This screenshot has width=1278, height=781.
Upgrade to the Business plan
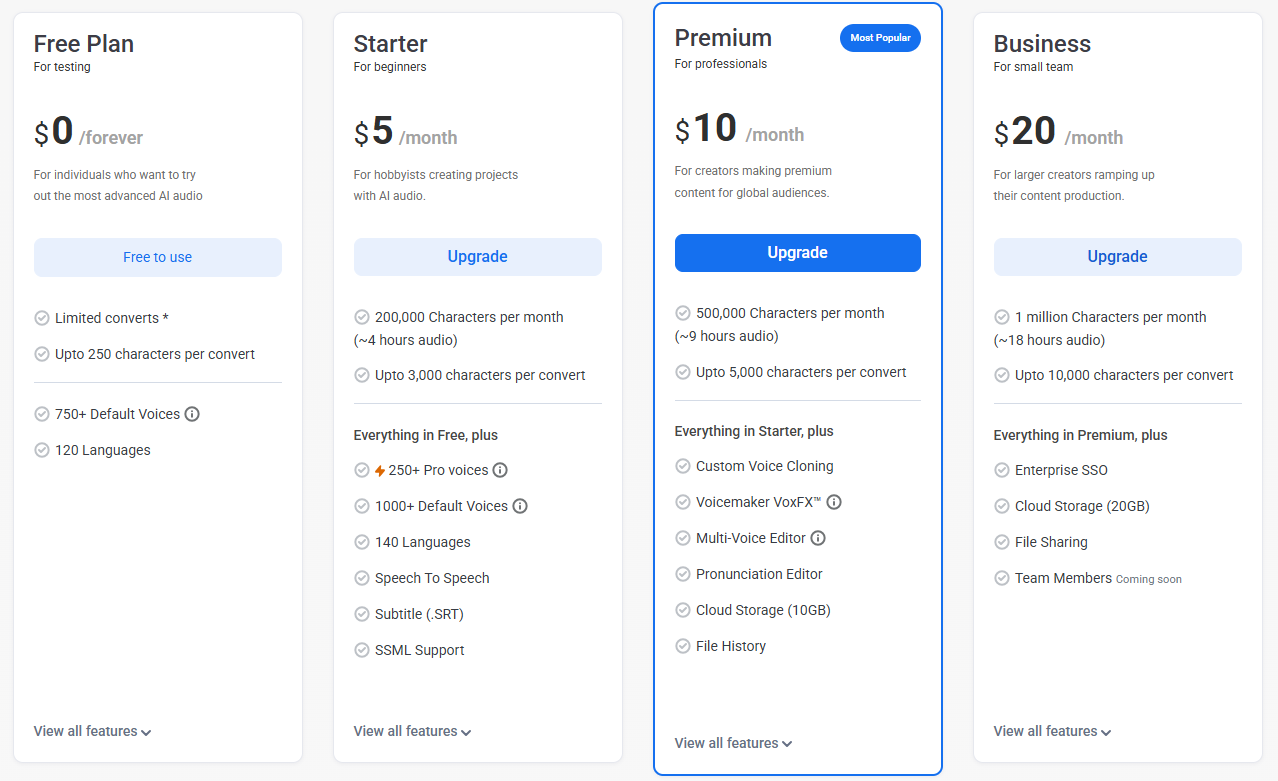[x=1117, y=257]
